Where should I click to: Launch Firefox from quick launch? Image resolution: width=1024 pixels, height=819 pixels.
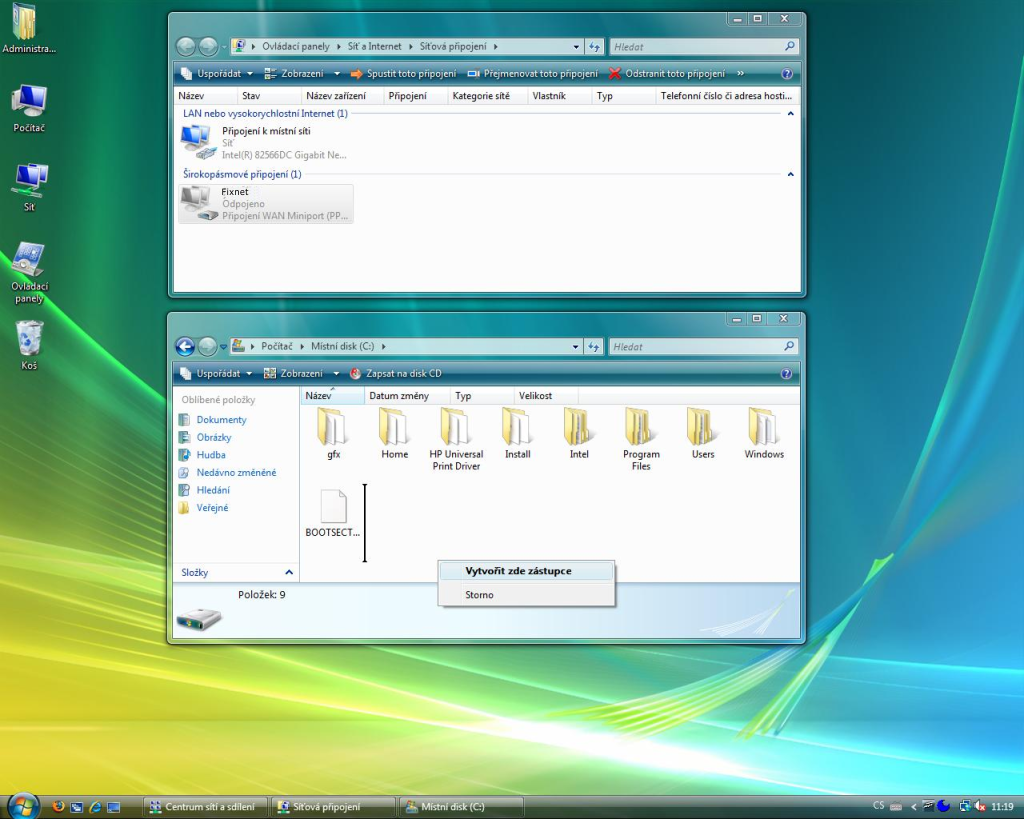[x=58, y=807]
